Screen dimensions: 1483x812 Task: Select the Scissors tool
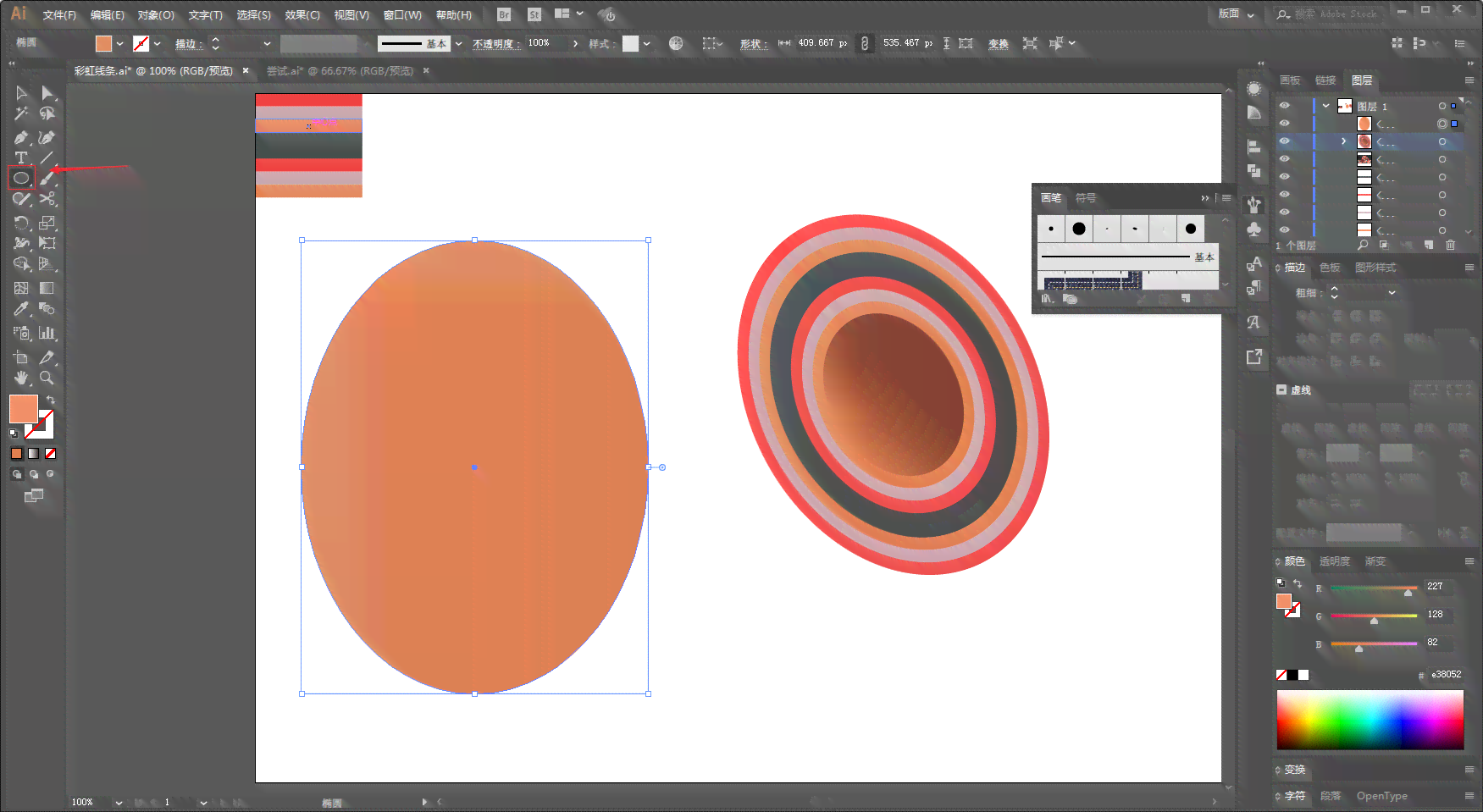(47, 199)
